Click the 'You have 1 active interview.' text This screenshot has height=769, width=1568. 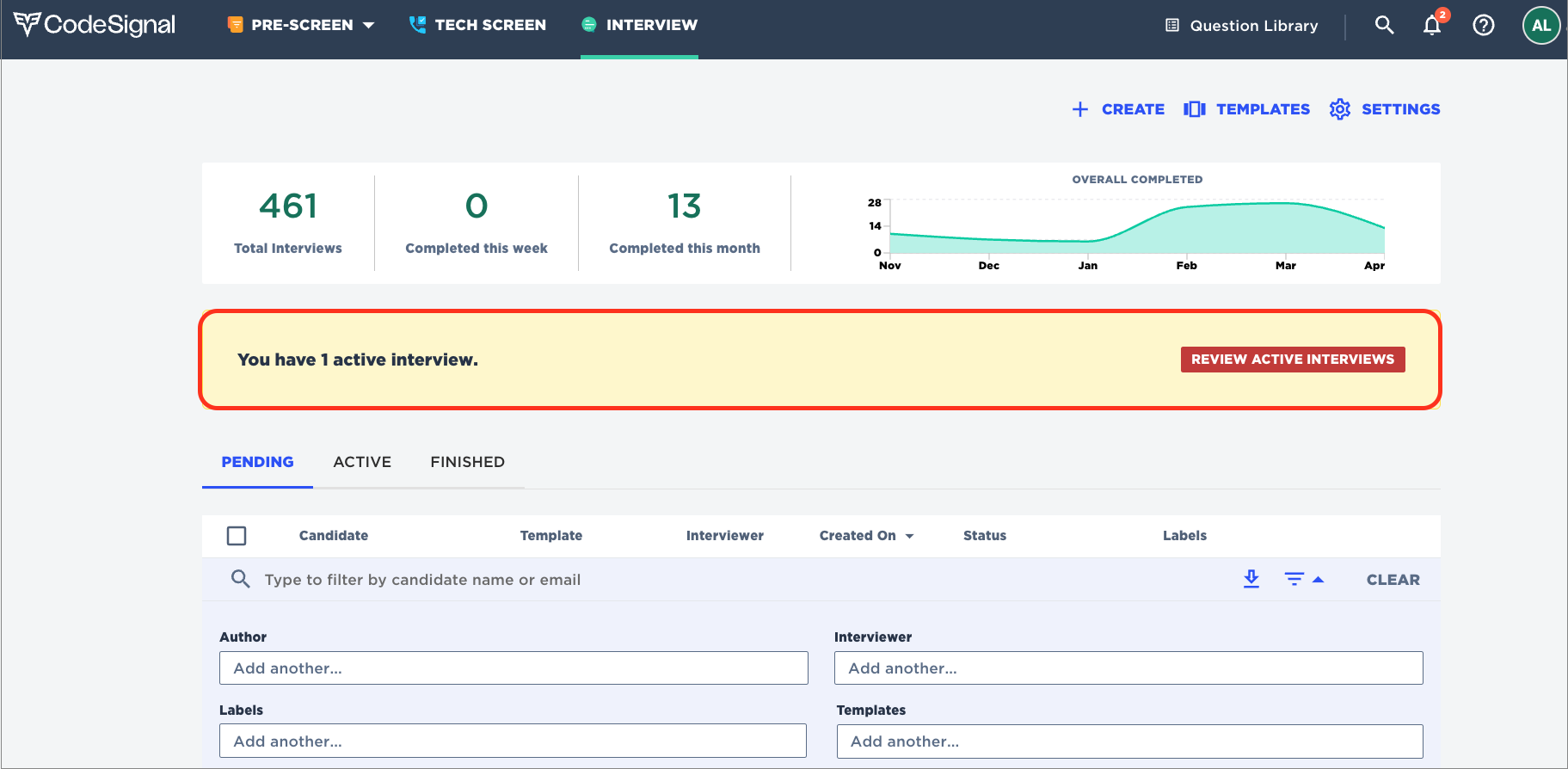click(x=358, y=360)
